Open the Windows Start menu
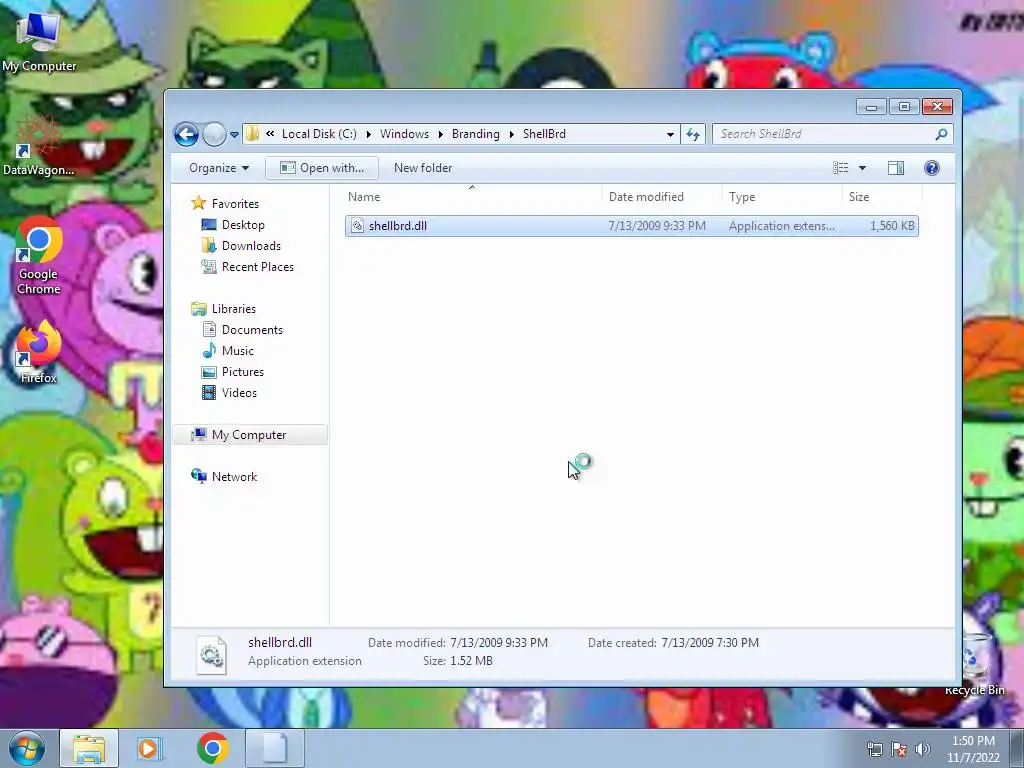This screenshot has width=1024, height=768. 26,748
